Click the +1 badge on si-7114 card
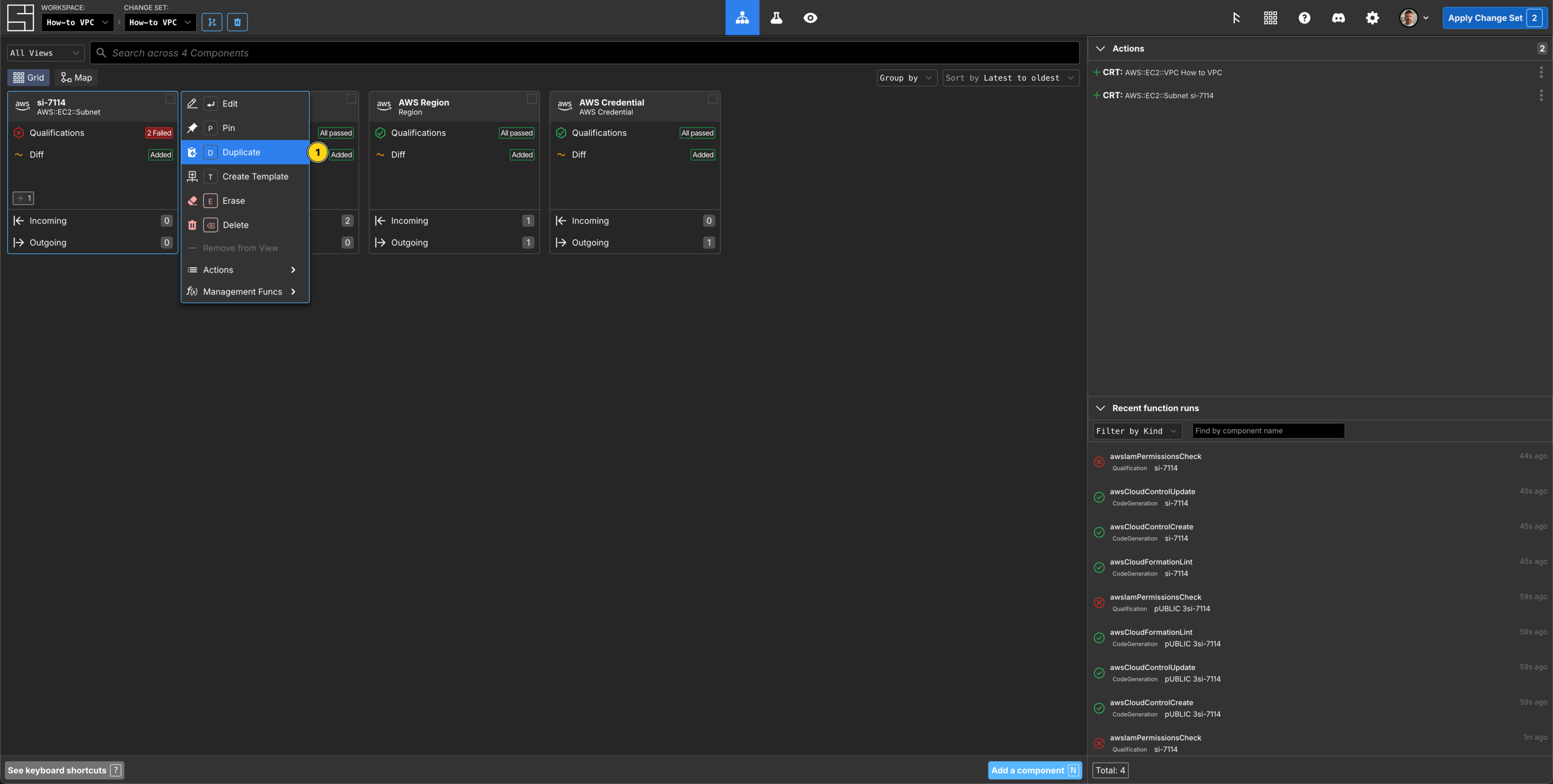The height and width of the screenshot is (784, 1553). [23, 198]
